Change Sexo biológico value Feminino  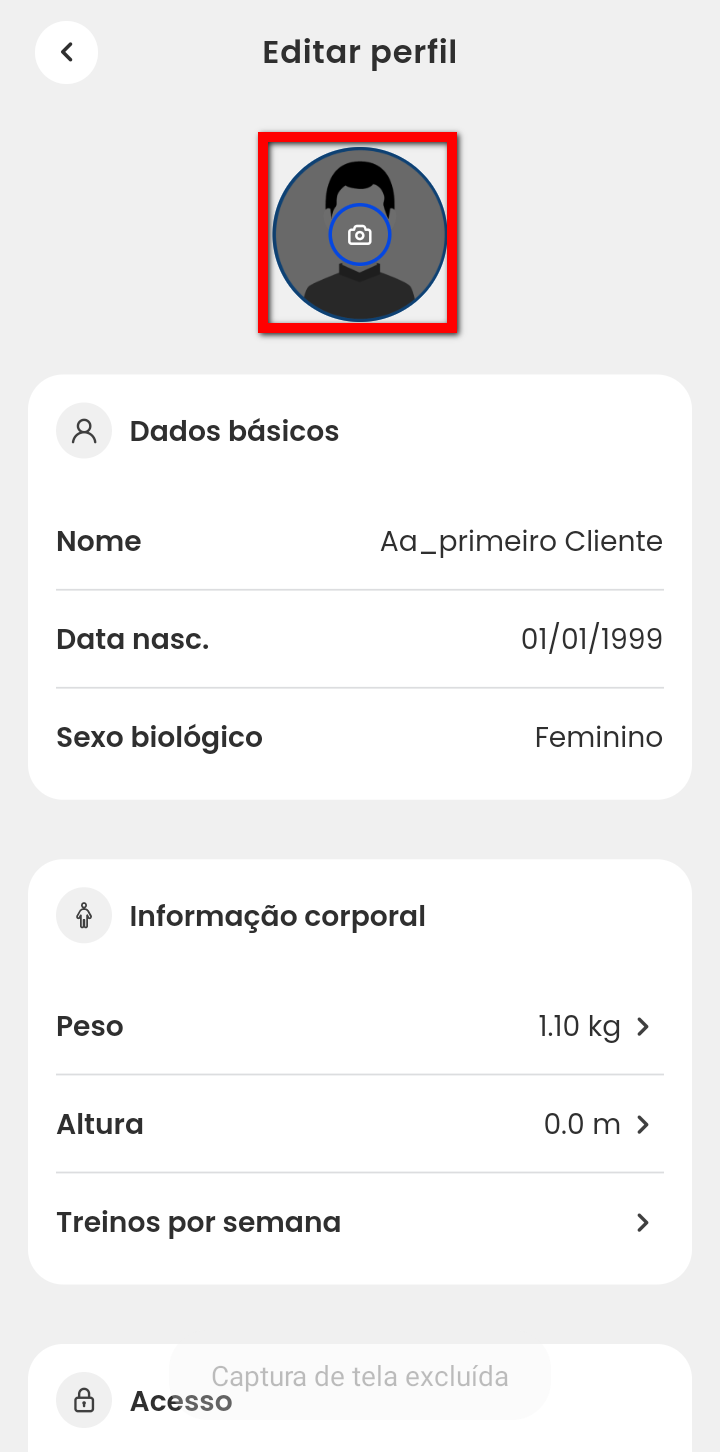tap(598, 737)
